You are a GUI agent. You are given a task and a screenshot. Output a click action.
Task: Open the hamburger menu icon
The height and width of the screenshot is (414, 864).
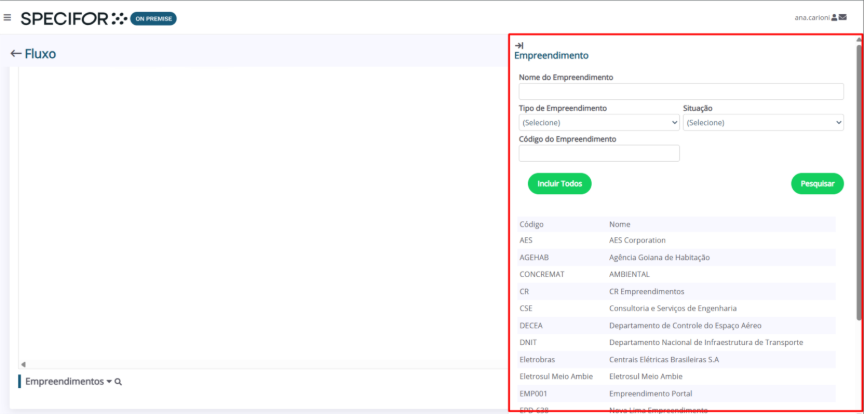[7, 18]
